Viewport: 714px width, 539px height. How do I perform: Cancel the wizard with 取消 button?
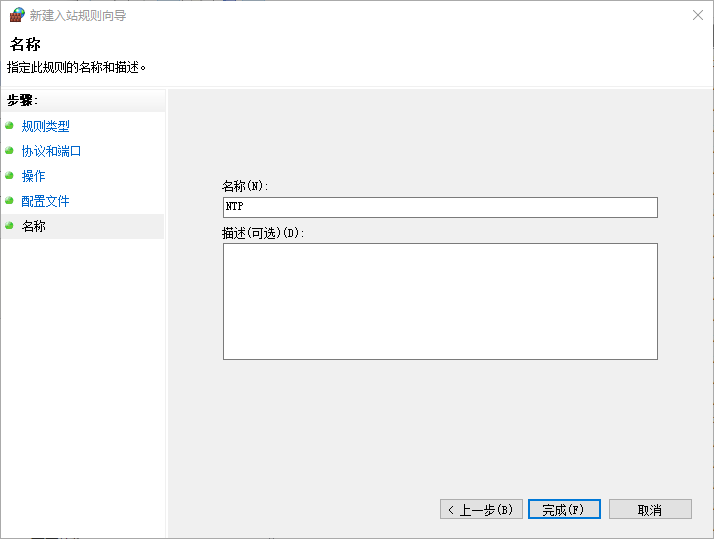pyautogui.click(x=650, y=510)
